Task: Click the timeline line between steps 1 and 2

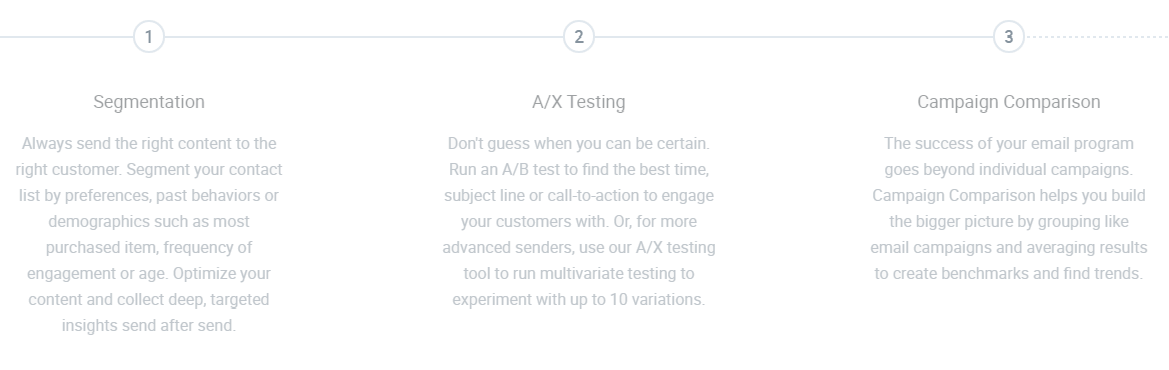Action: pos(364,37)
